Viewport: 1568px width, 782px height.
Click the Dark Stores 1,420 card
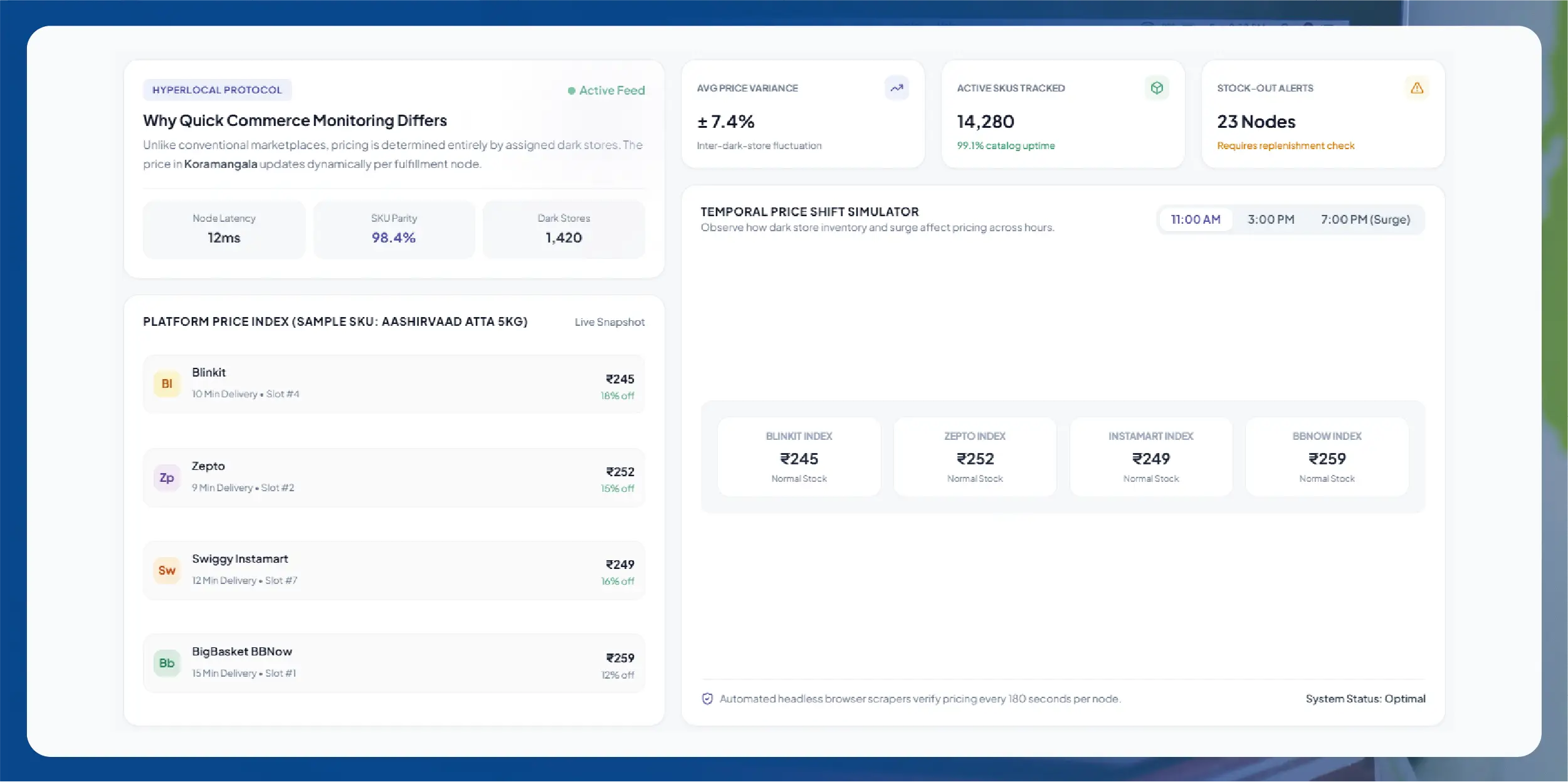tap(564, 229)
